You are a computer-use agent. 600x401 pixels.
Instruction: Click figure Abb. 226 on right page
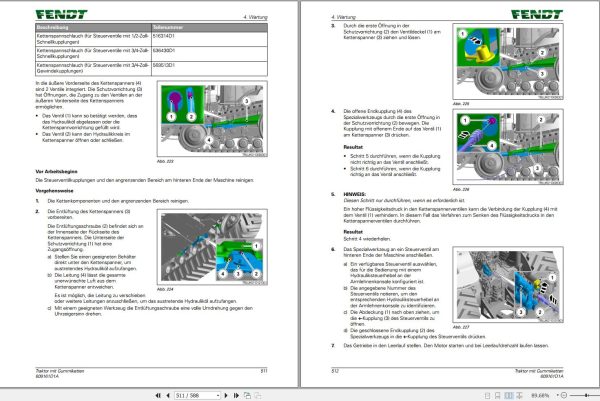tap(508, 147)
